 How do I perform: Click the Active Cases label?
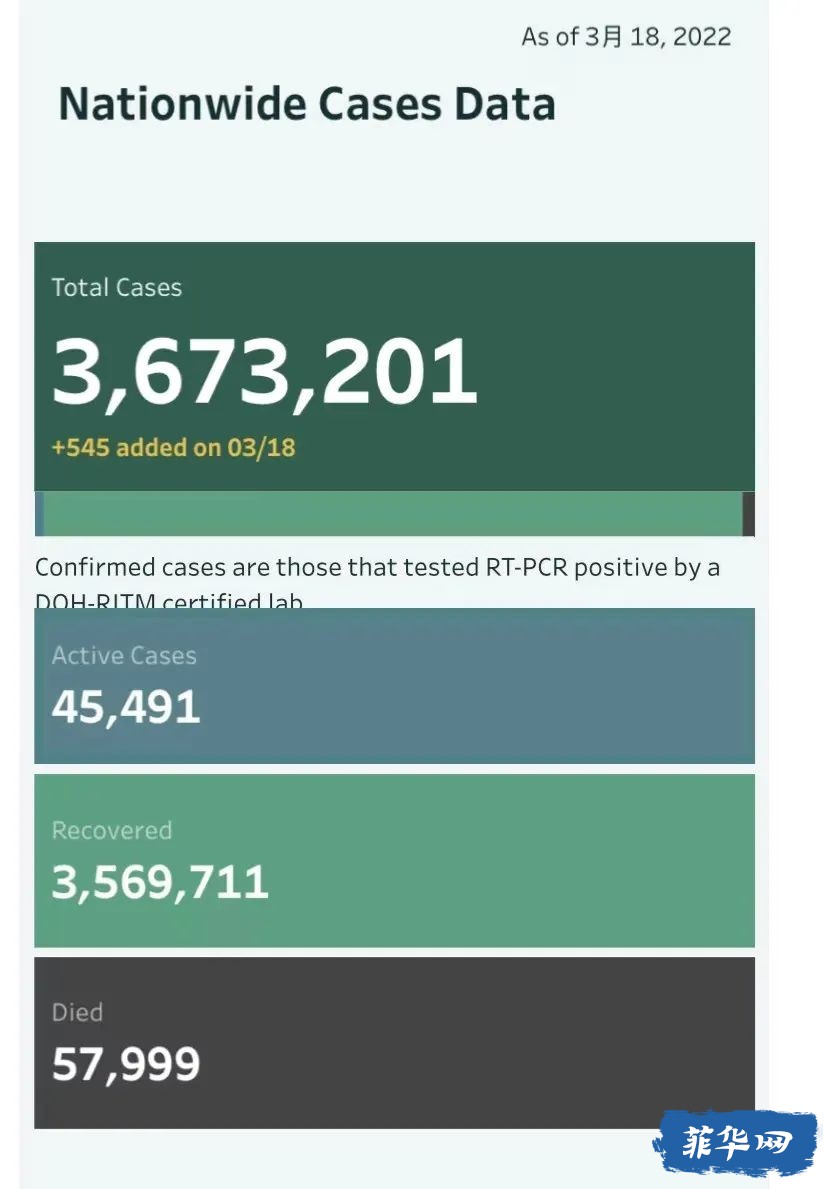coord(124,655)
